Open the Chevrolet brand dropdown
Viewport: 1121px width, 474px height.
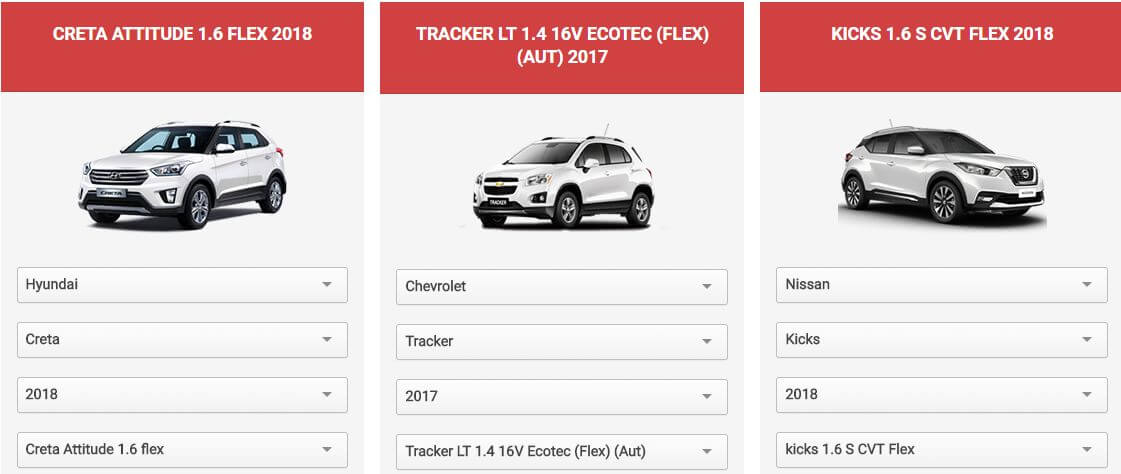562,287
